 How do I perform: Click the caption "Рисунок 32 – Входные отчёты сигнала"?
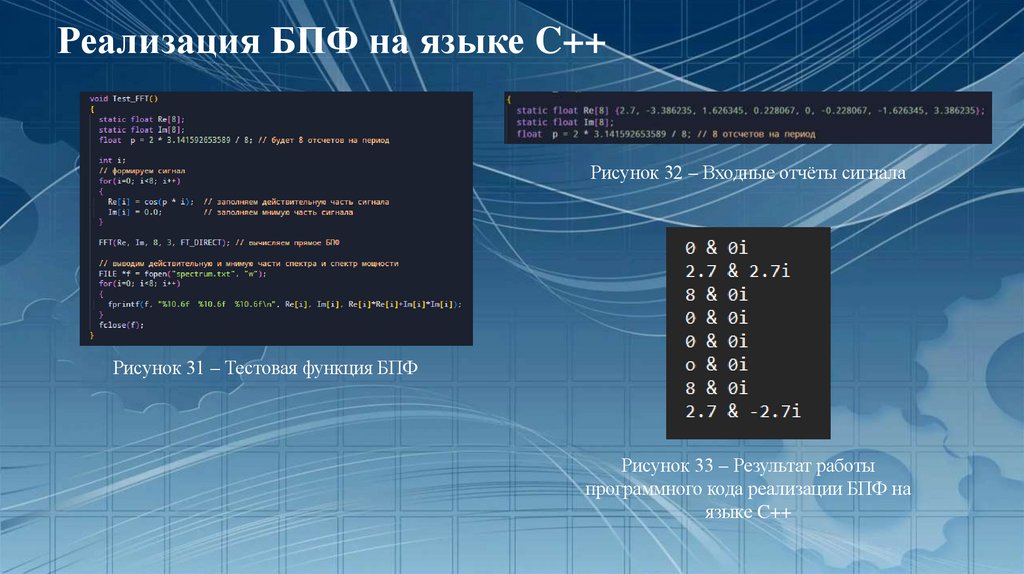(x=748, y=172)
